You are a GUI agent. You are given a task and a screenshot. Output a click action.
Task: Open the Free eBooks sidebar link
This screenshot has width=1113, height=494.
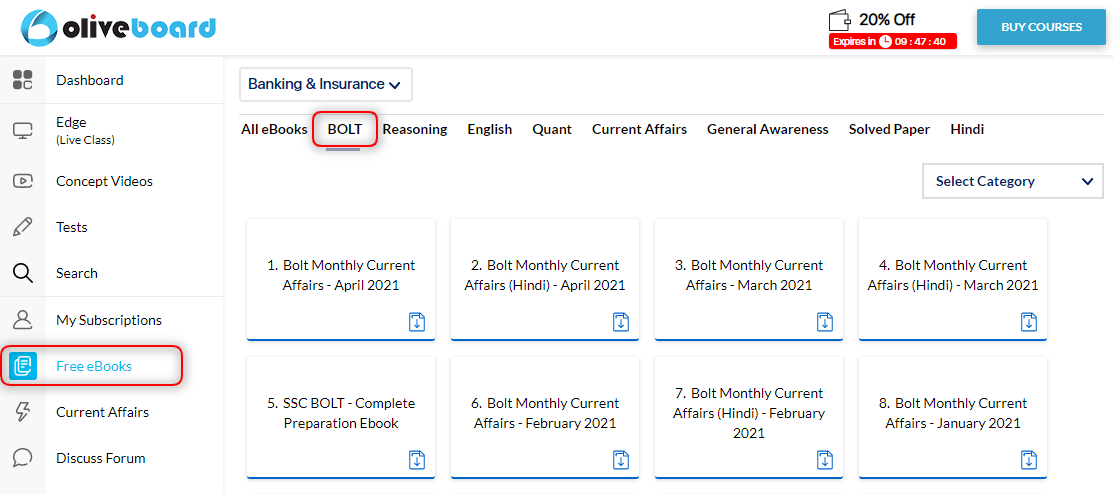[x=92, y=366]
